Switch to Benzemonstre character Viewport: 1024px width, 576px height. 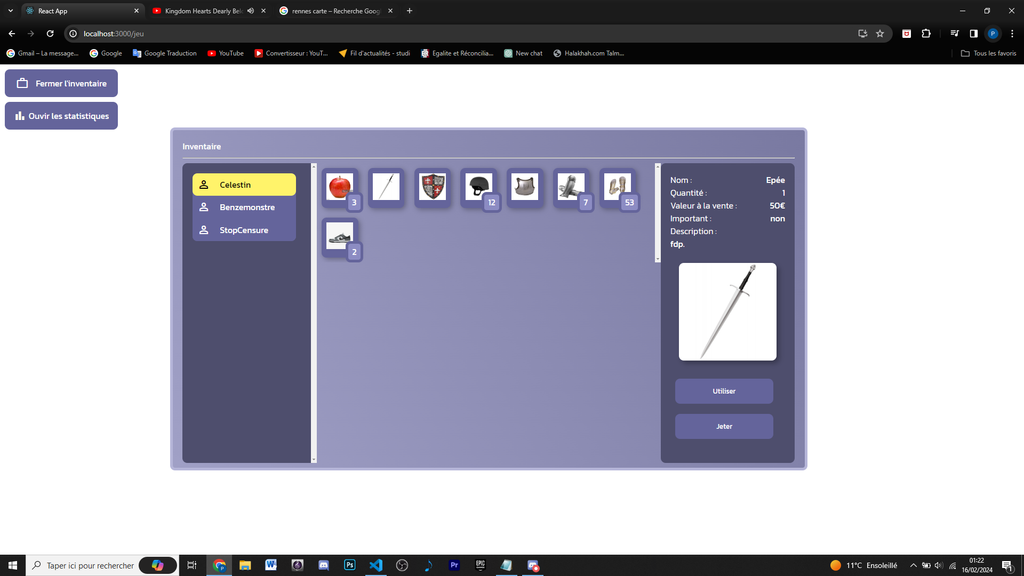coord(244,207)
